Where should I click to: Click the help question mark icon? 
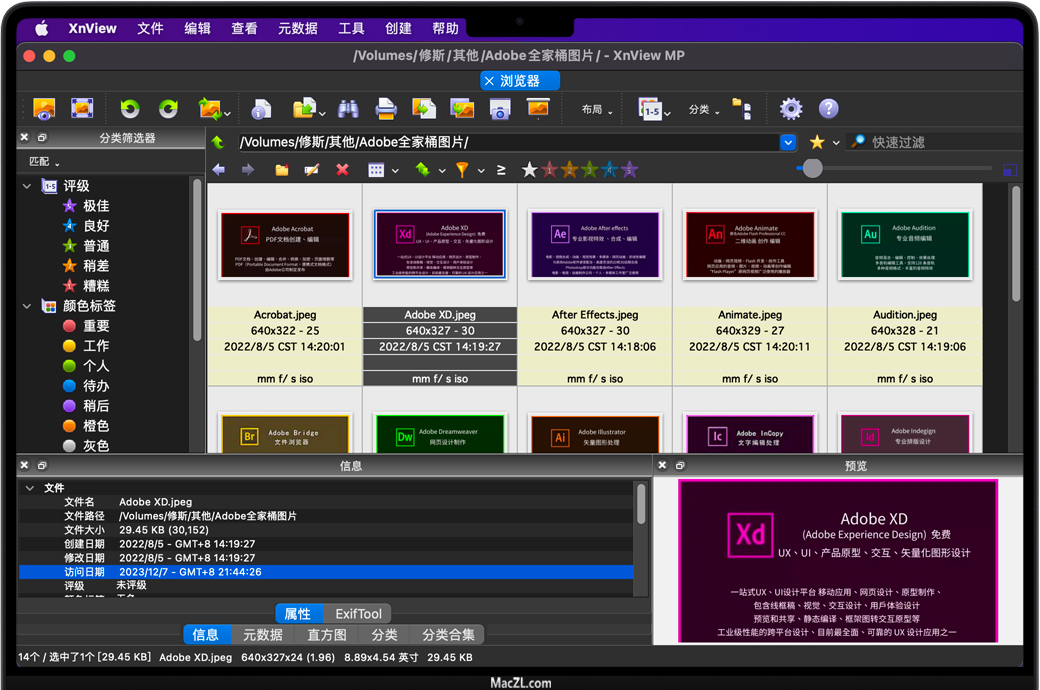pos(828,109)
